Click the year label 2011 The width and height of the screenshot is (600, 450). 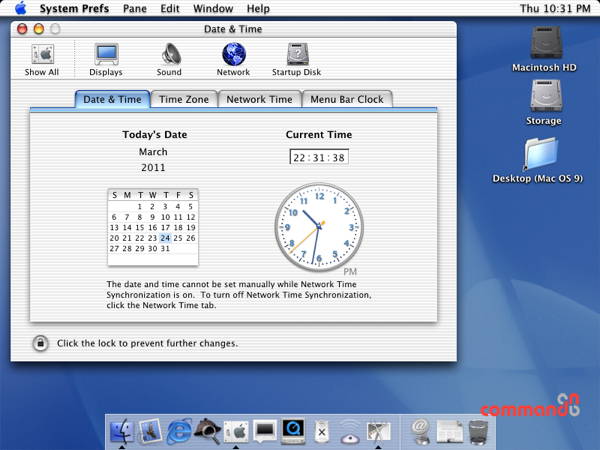coord(153,168)
